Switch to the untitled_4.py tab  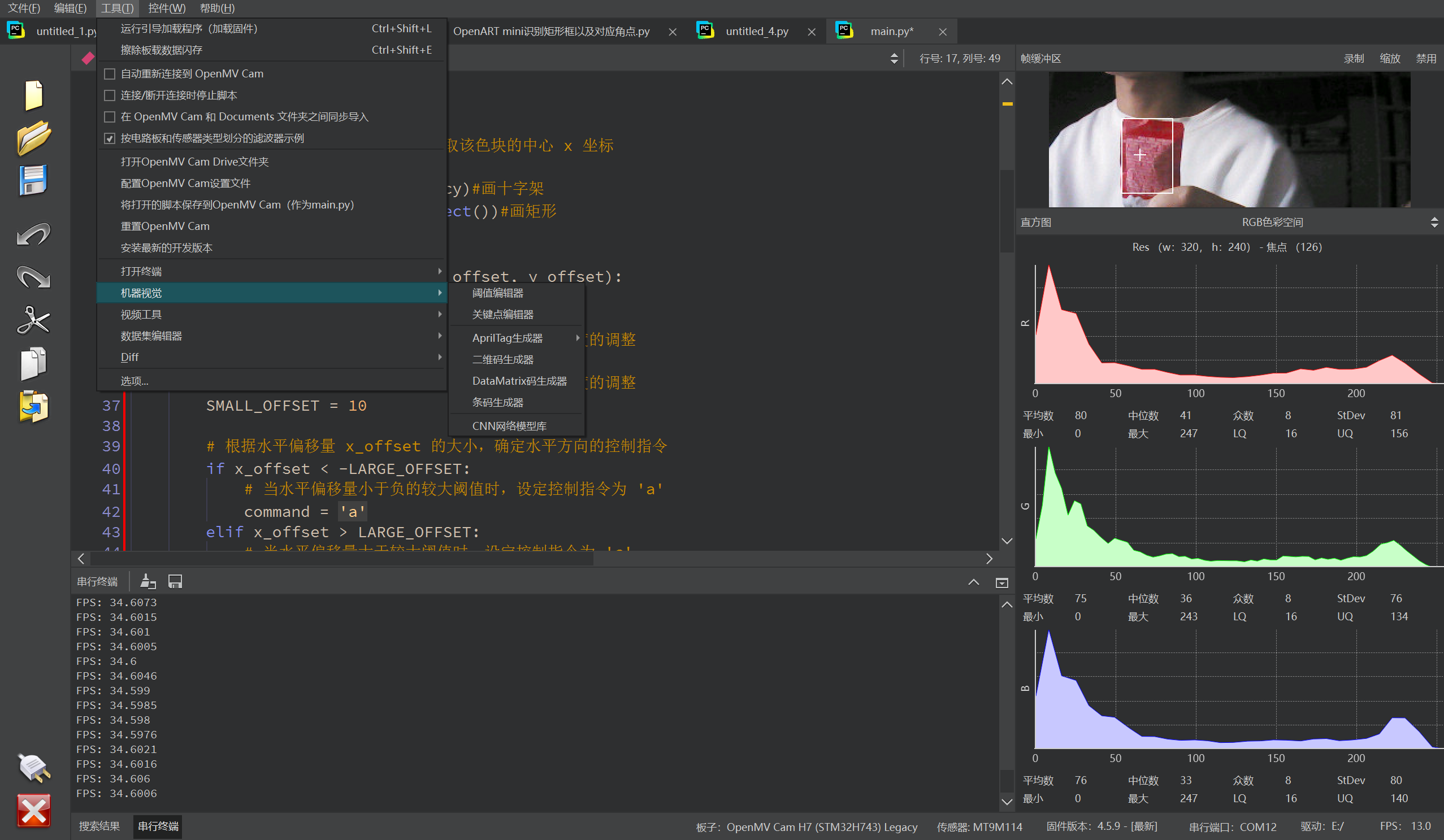756,31
